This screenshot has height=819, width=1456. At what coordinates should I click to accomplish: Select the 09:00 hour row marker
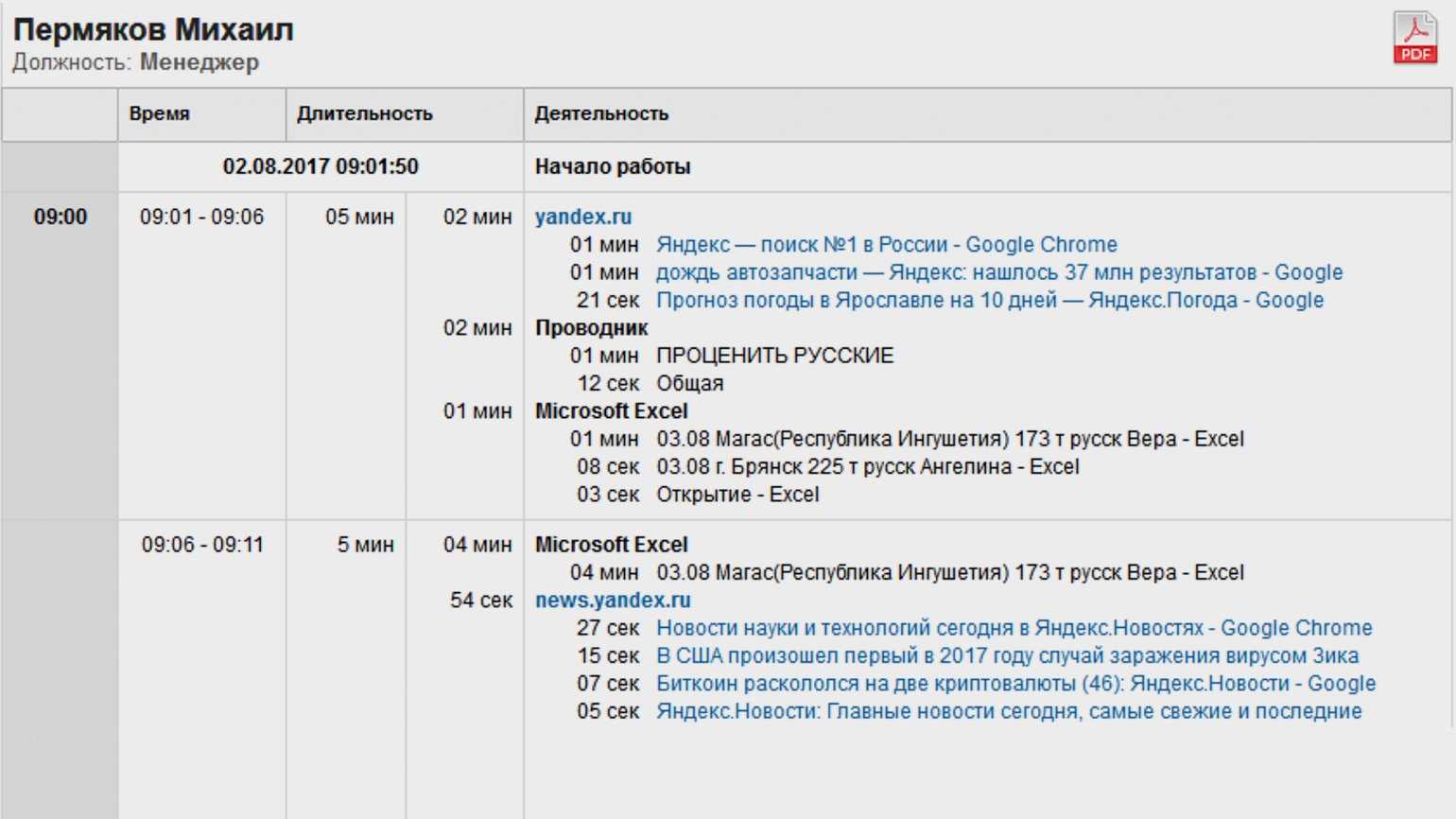pos(61,217)
